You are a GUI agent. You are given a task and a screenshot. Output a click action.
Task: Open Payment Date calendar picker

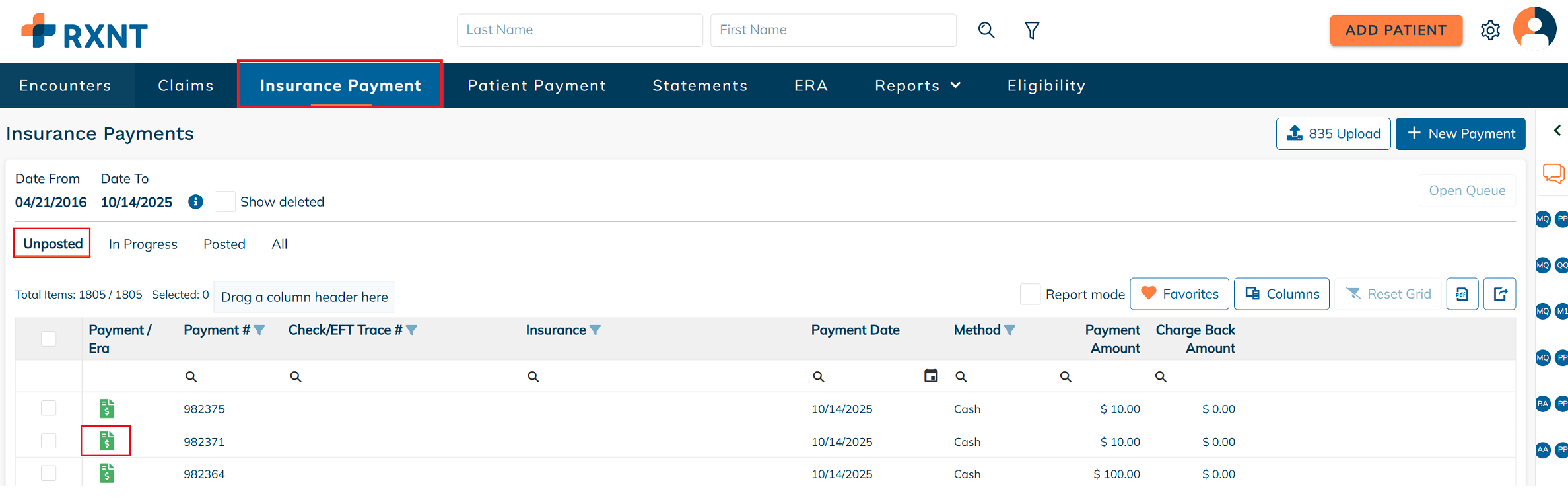[930, 376]
